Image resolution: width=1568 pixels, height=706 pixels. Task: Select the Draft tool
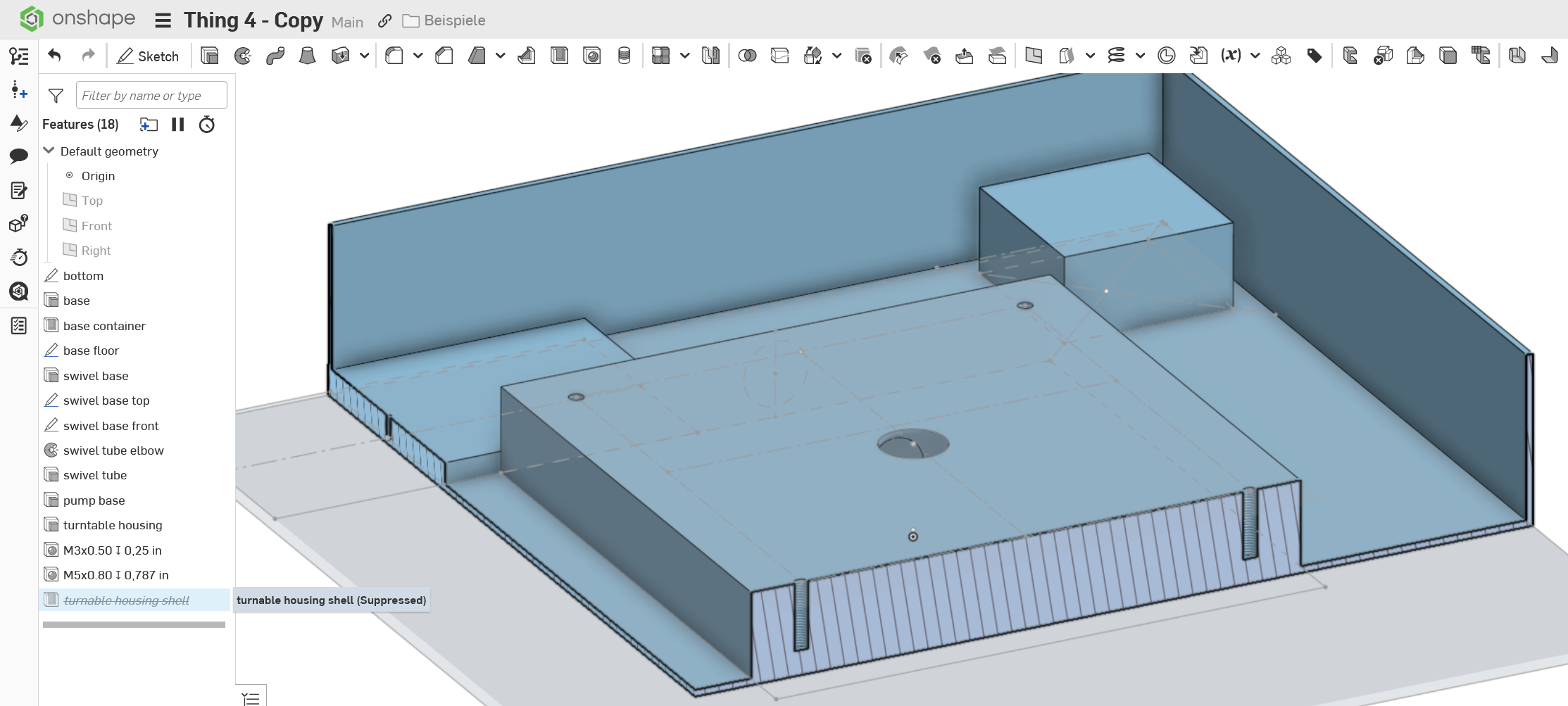[x=477, y=56]
